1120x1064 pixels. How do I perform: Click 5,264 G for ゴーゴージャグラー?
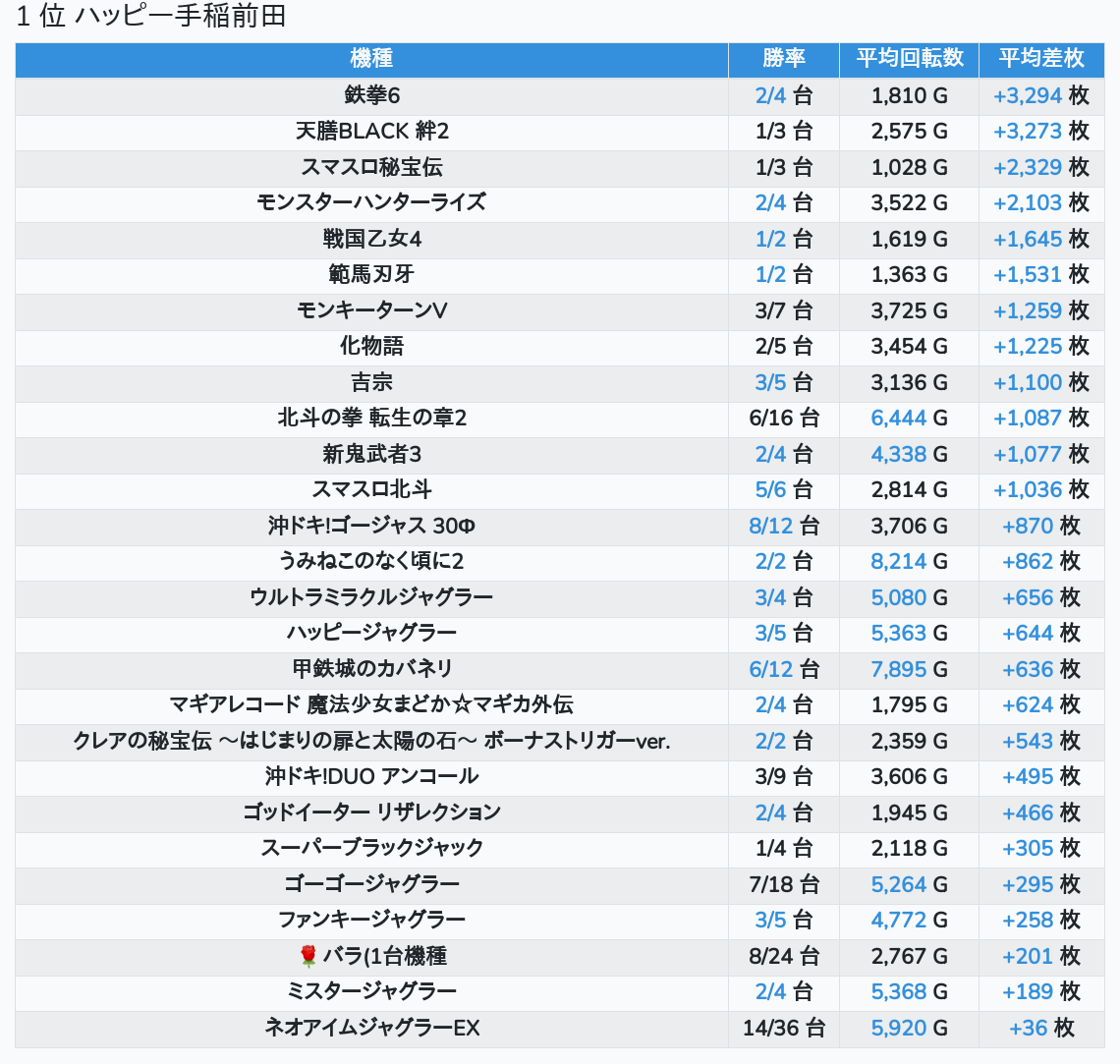pyautogui.click(x=898, y=884)
